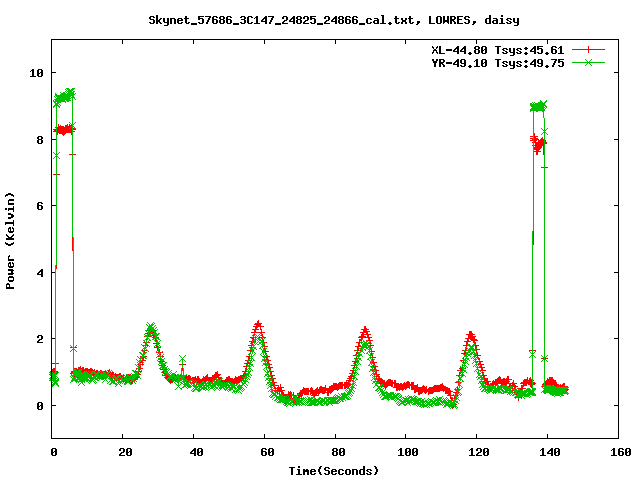This screenshot has height=480, width=640.
Task: Click the red XL legend line sample
Action: click(x=588, y=50)
